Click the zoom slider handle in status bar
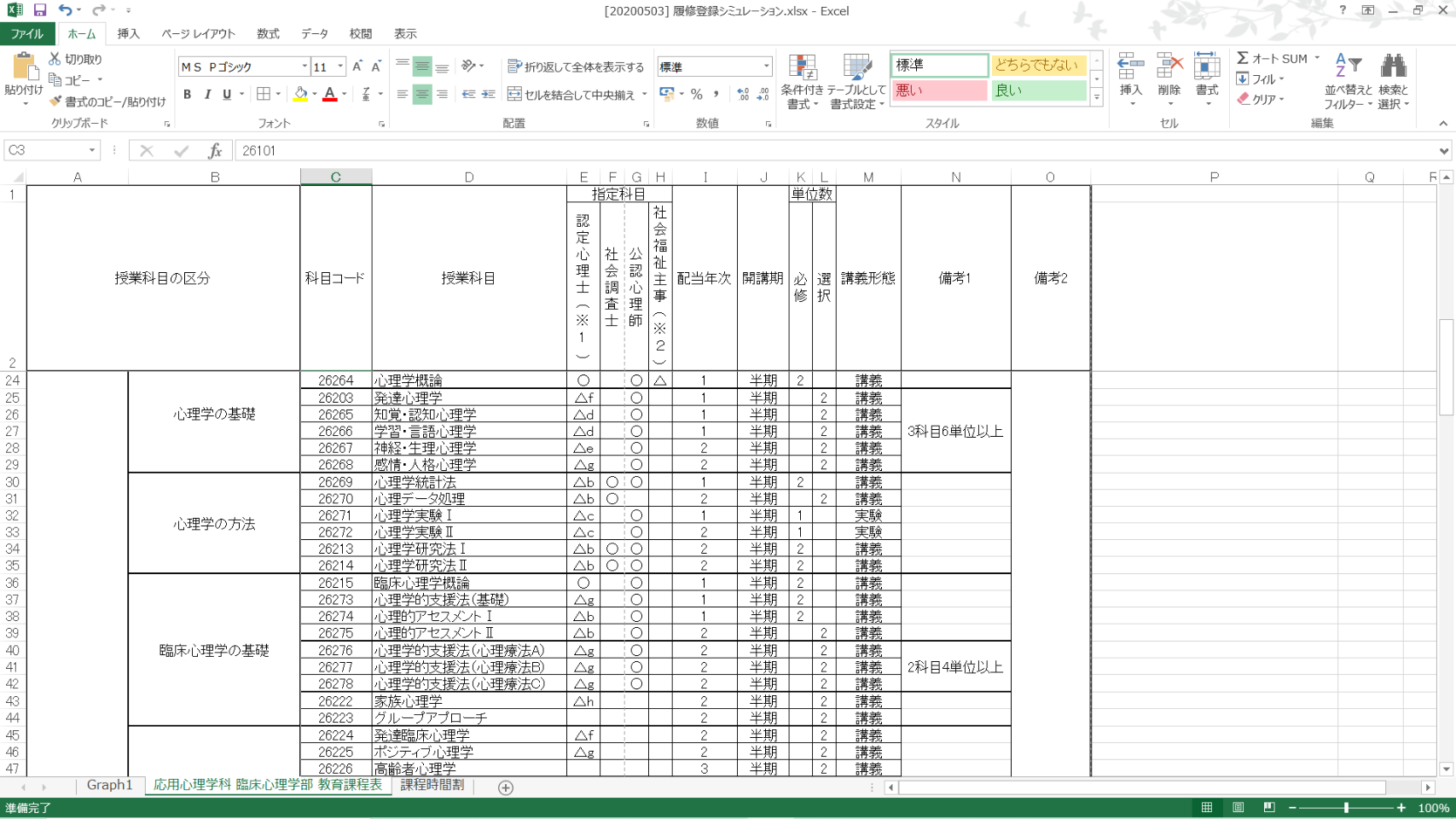The image size is (1456, 819). point(1346,808)
